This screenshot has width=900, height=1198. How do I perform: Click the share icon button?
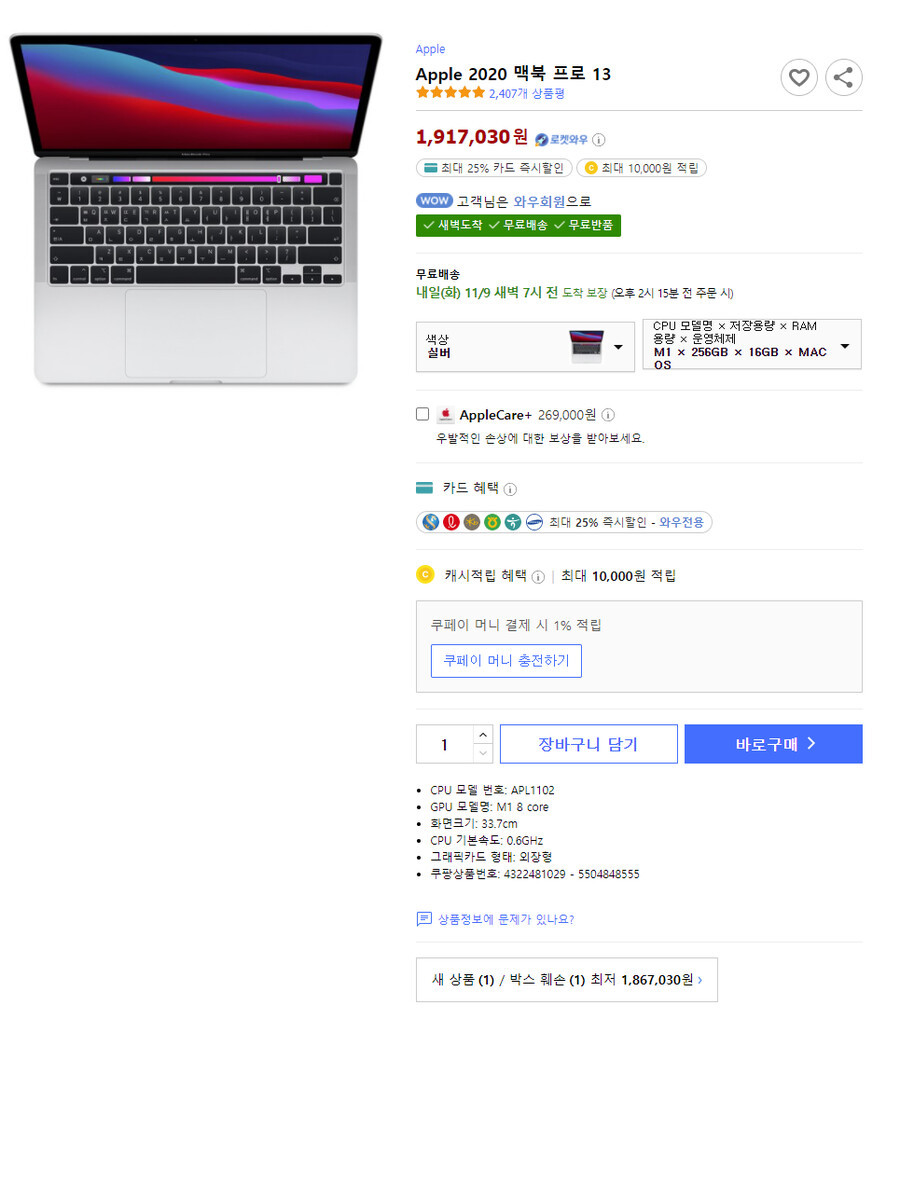(x=843, y=77)
